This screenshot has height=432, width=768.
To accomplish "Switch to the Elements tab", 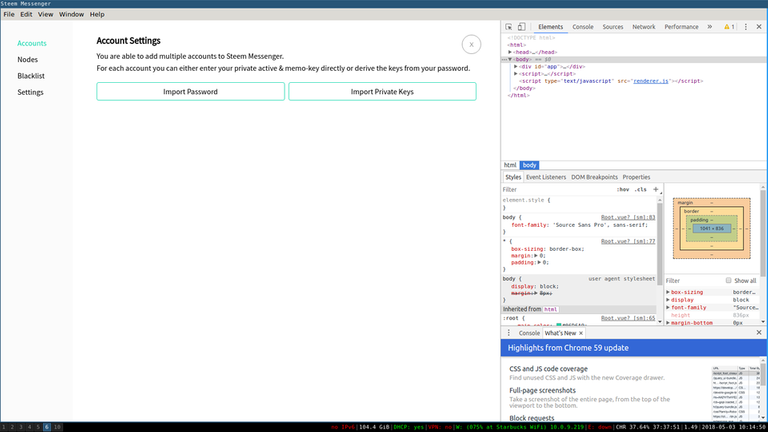I will tap(551, 27).
